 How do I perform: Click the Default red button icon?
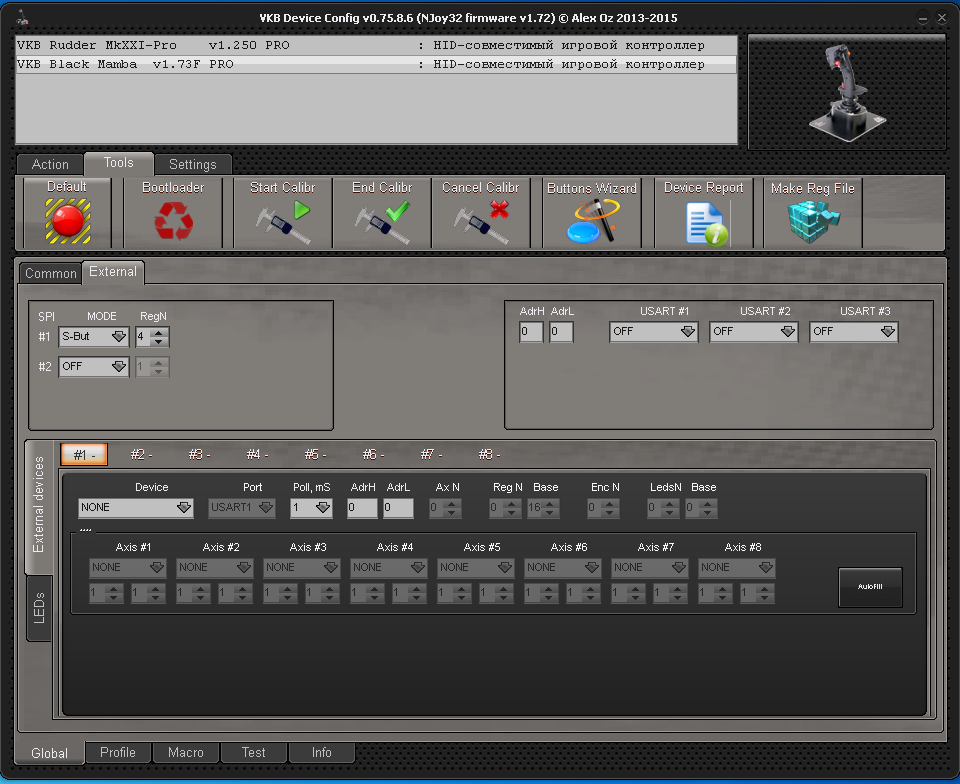(x=67, y=222)
